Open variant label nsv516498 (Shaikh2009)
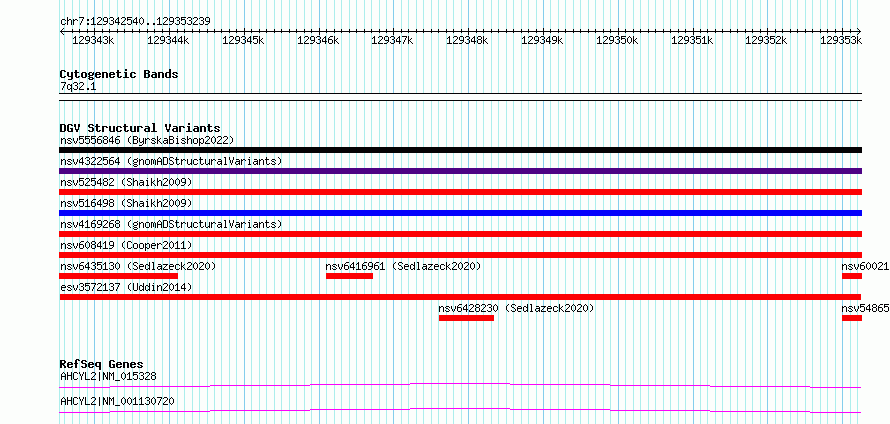This screenshot has width=890, height=424. click(126, 203)
